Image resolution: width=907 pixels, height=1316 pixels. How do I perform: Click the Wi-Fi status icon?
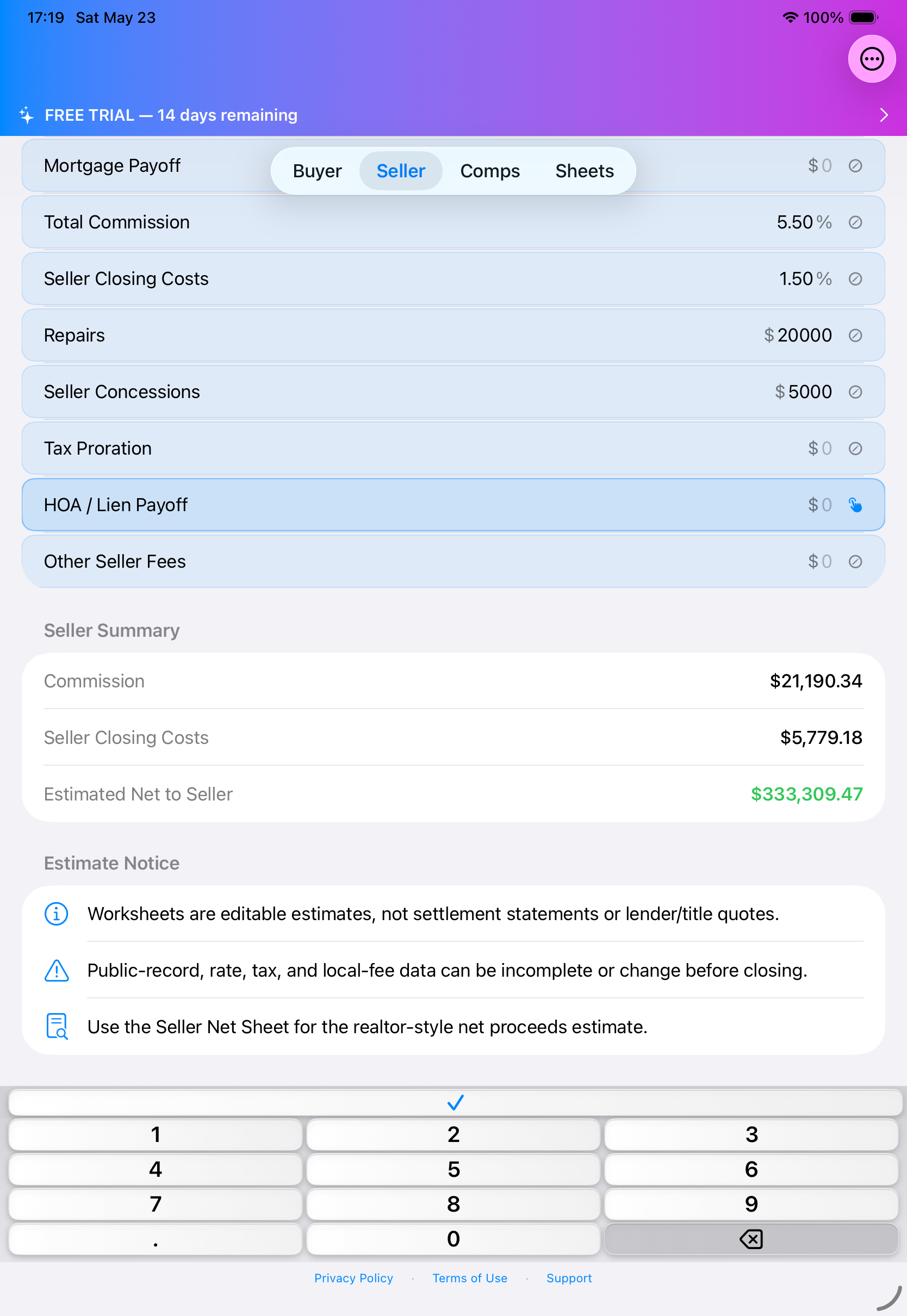pyautogui.click(x=790, y=17)
